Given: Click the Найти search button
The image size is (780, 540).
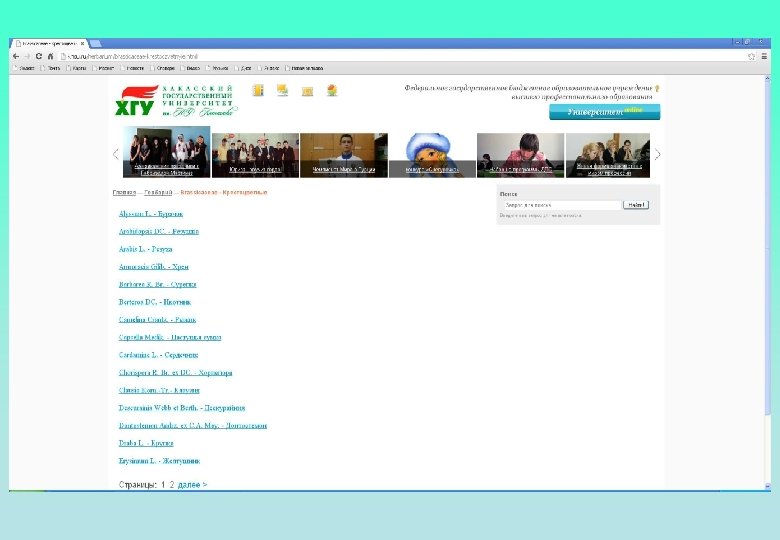Looking at the screenshot, I should 636,205.
